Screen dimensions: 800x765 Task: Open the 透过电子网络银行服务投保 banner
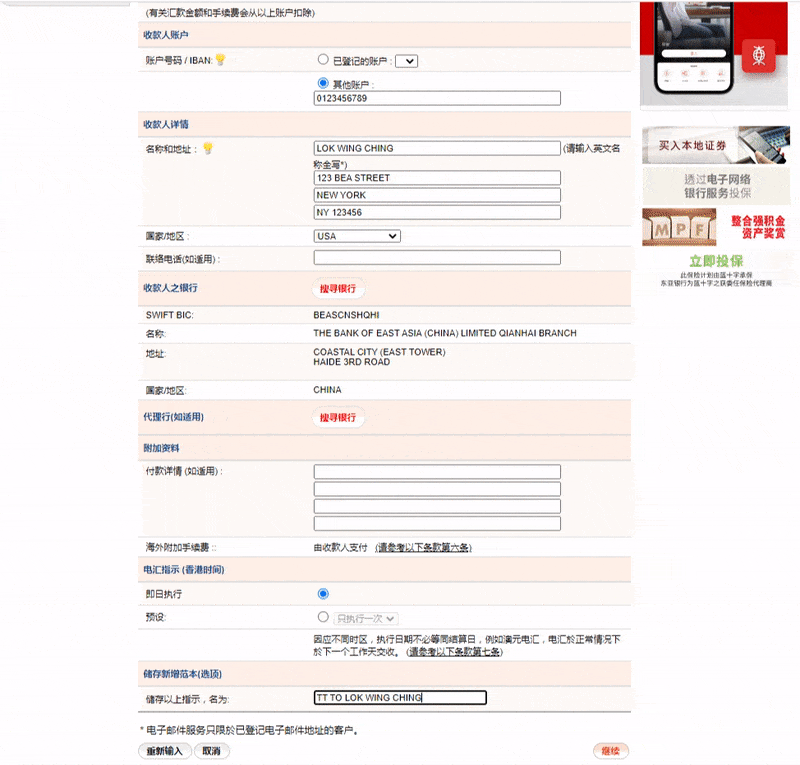(715, 186)
